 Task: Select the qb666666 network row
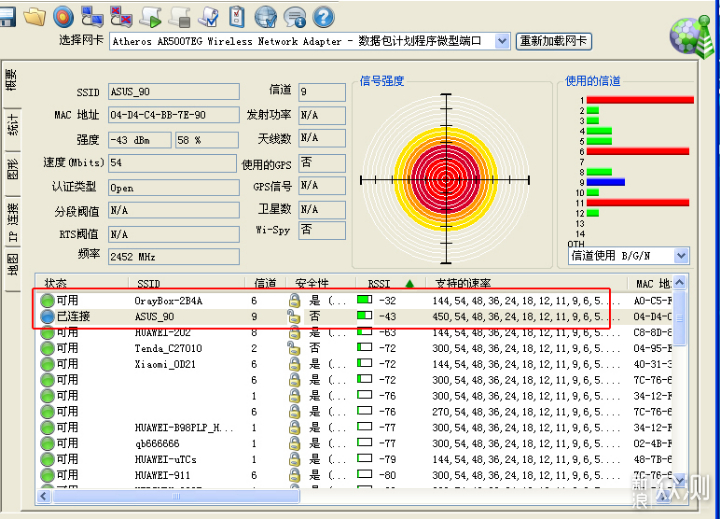354,443
